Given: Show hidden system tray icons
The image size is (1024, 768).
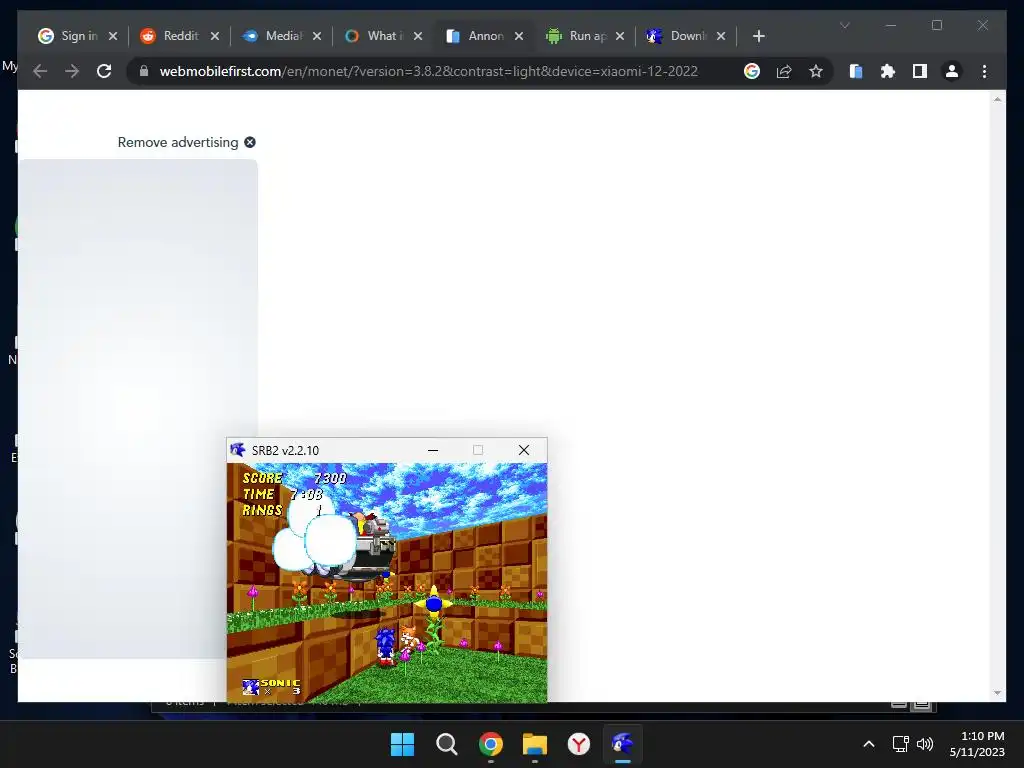Looking at the screenshot, I should tap(869, 744).
